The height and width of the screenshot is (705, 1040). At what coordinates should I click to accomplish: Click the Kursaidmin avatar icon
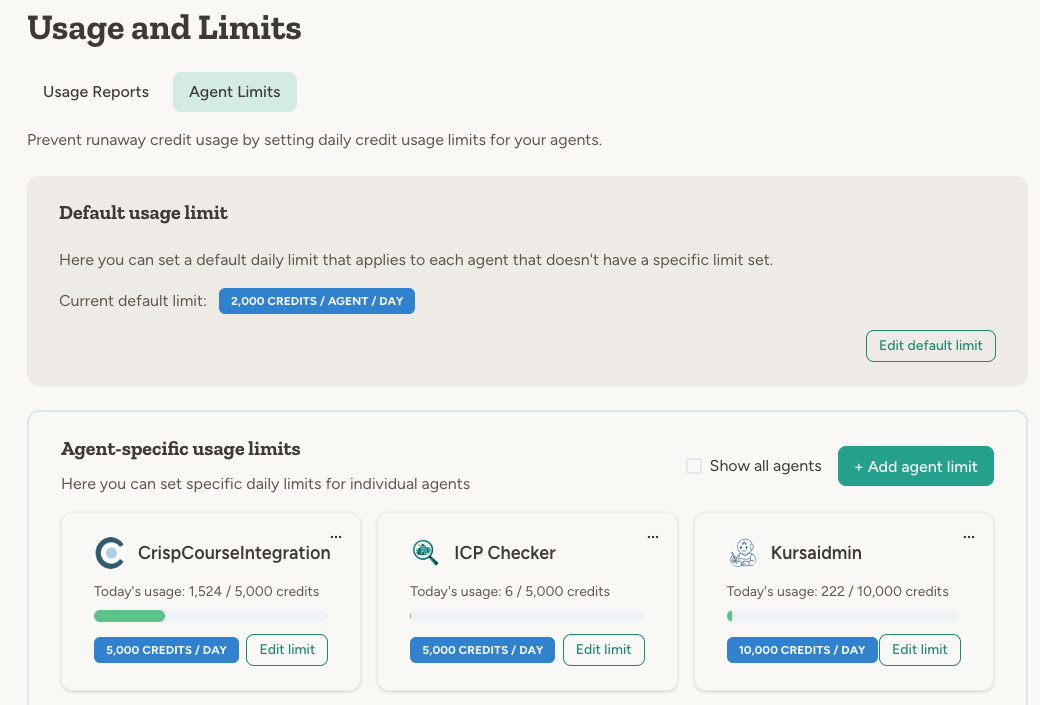coord(742,552)
